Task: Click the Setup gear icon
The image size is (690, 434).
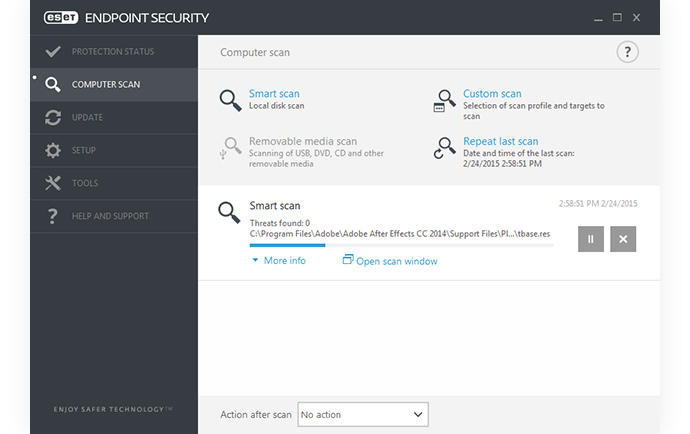Action: tap(53, 150)
